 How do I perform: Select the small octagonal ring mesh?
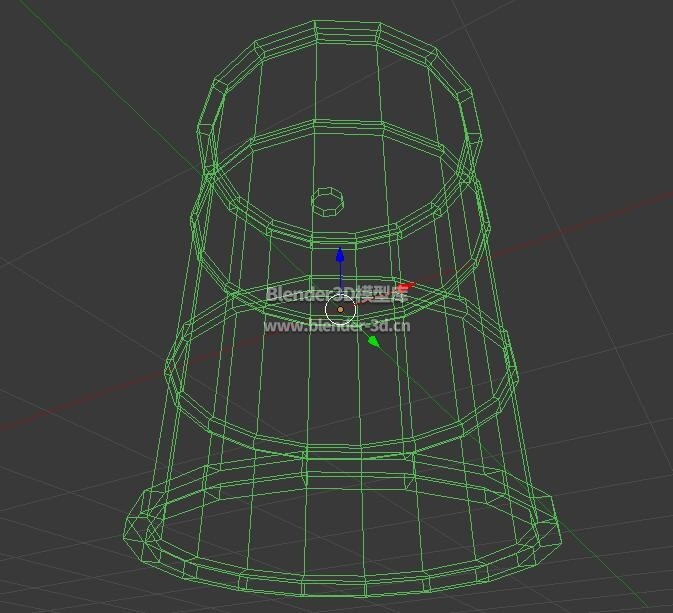coord(327,201)
